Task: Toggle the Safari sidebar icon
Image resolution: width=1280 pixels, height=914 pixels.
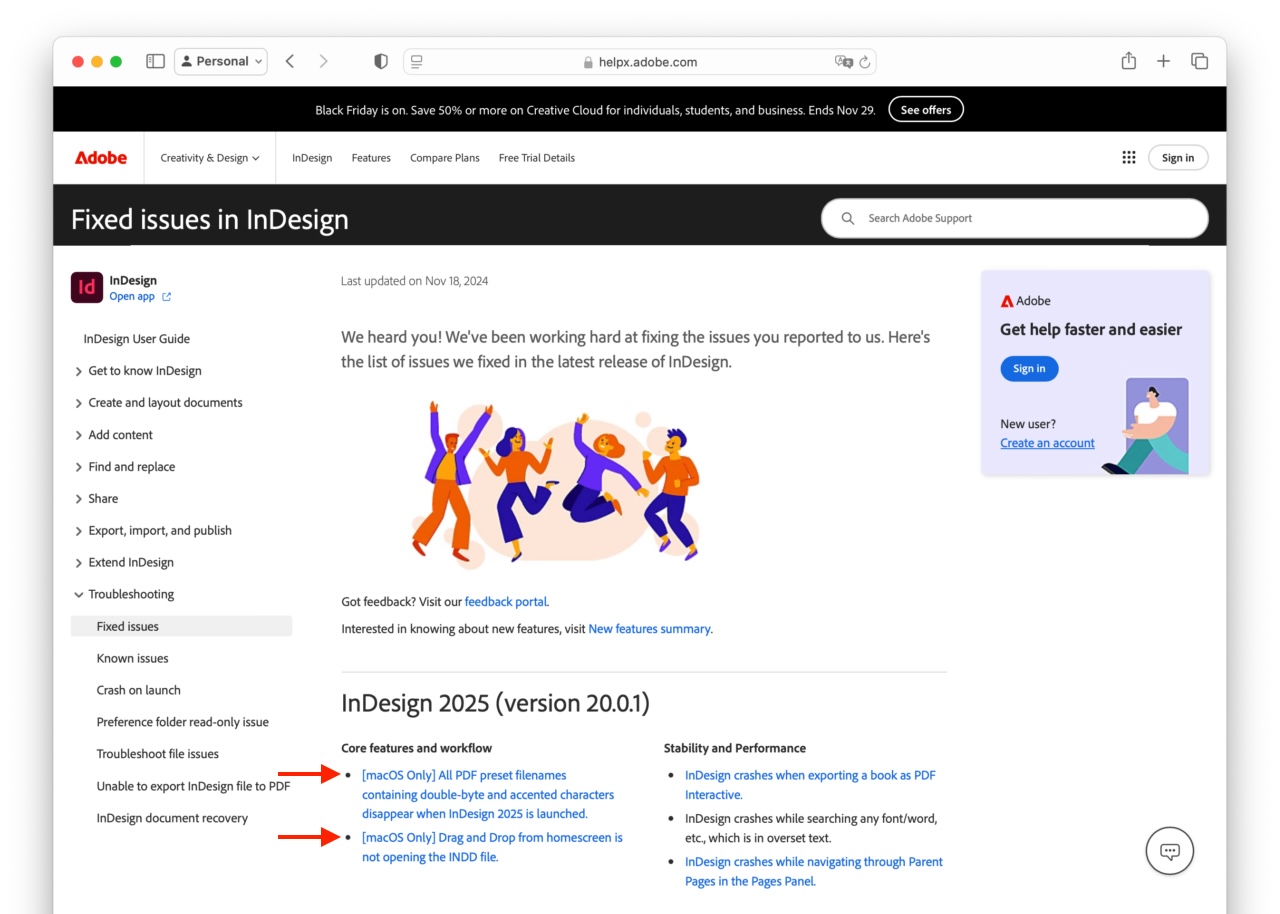Action: pyautogui.click(x=155, y=61)
